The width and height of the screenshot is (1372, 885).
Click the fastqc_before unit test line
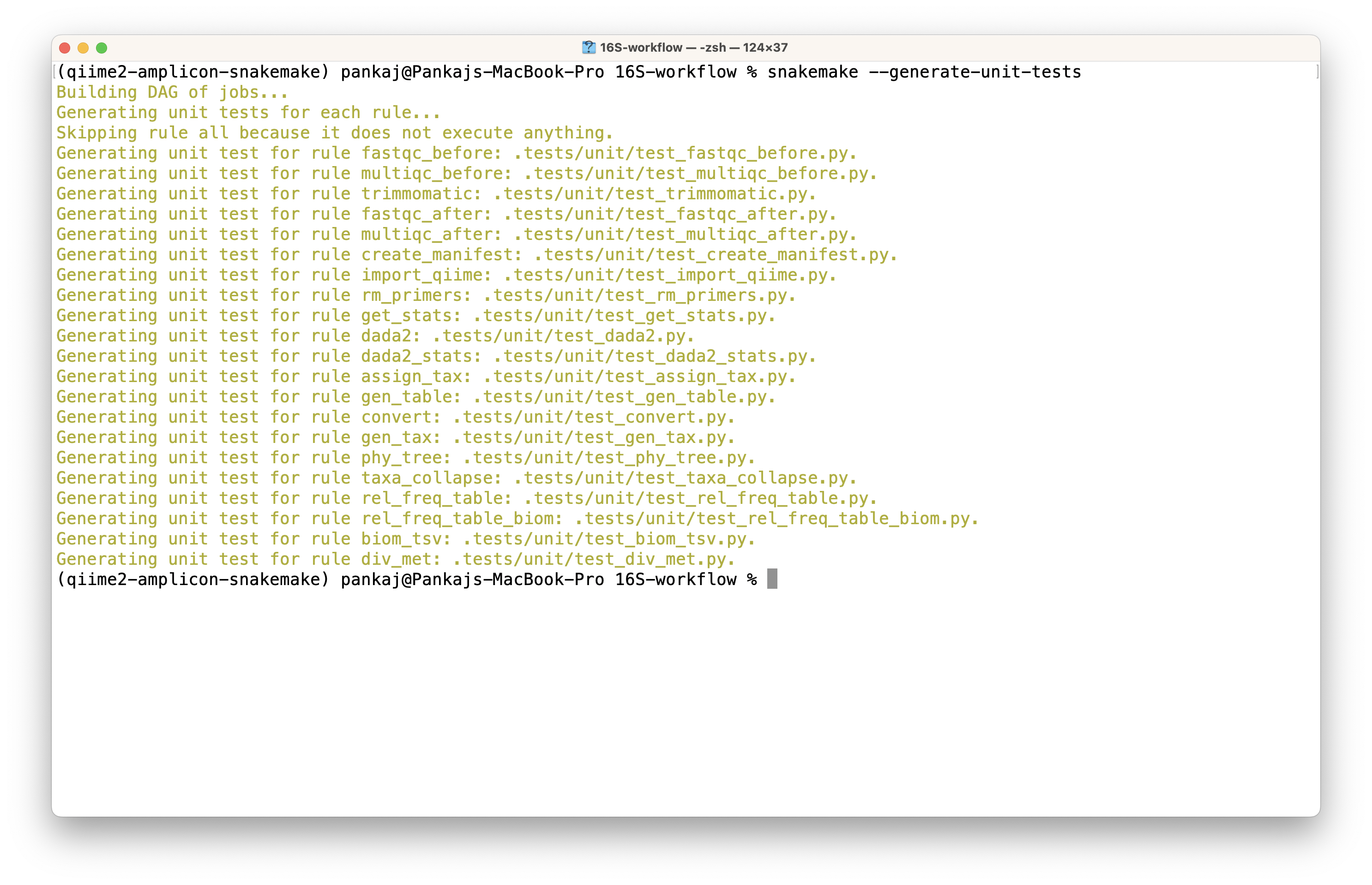tap(457, 153)
